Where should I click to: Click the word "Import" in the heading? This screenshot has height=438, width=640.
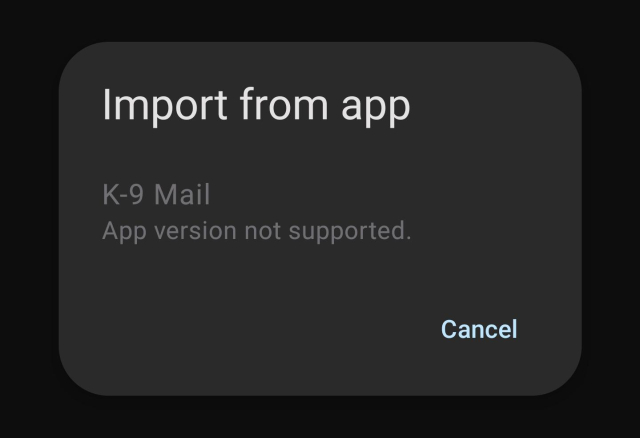point(164,105)
